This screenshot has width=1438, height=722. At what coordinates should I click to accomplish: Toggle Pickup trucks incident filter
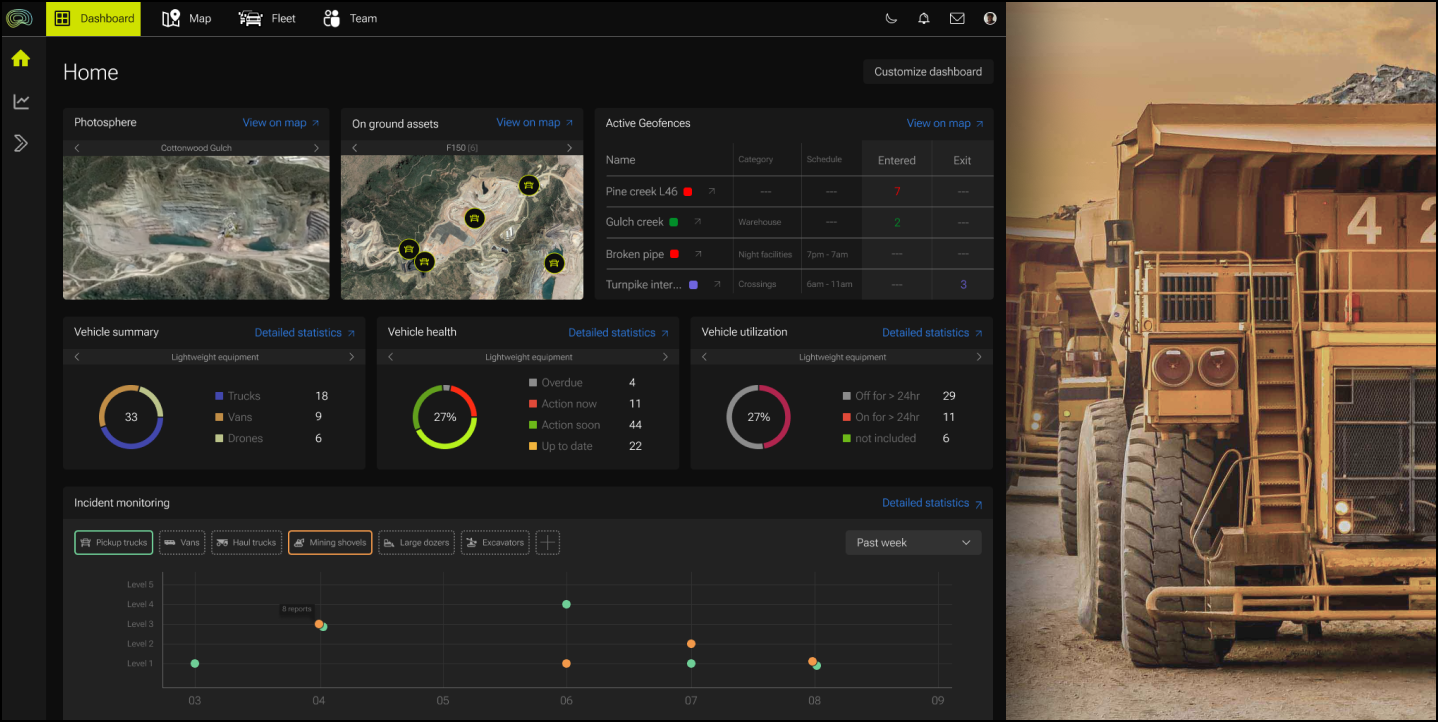[x=113, y=543]
